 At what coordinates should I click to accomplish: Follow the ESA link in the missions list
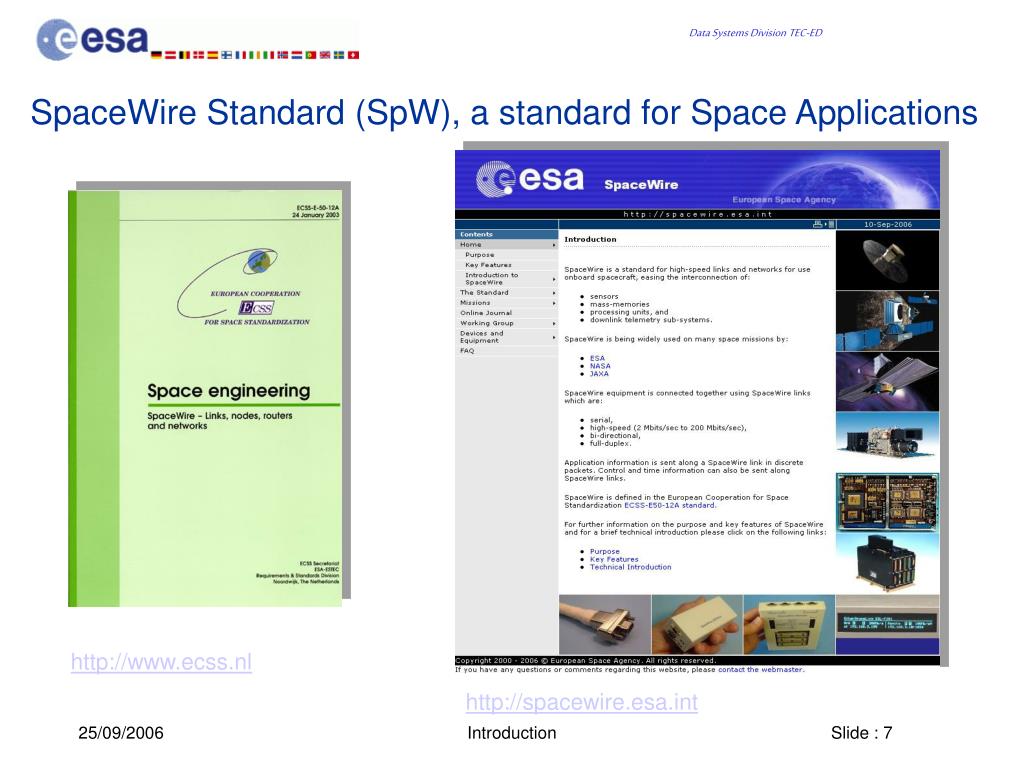click(598, 358)
